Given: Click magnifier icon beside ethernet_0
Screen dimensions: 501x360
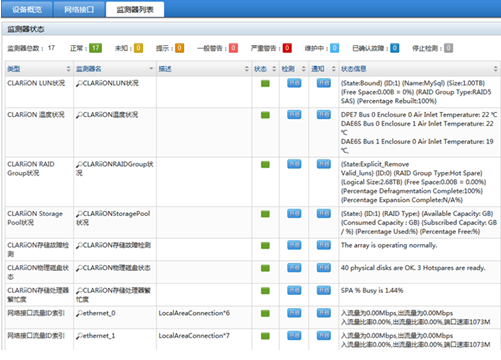Looking at the screenshot, I should click(79, 313).
